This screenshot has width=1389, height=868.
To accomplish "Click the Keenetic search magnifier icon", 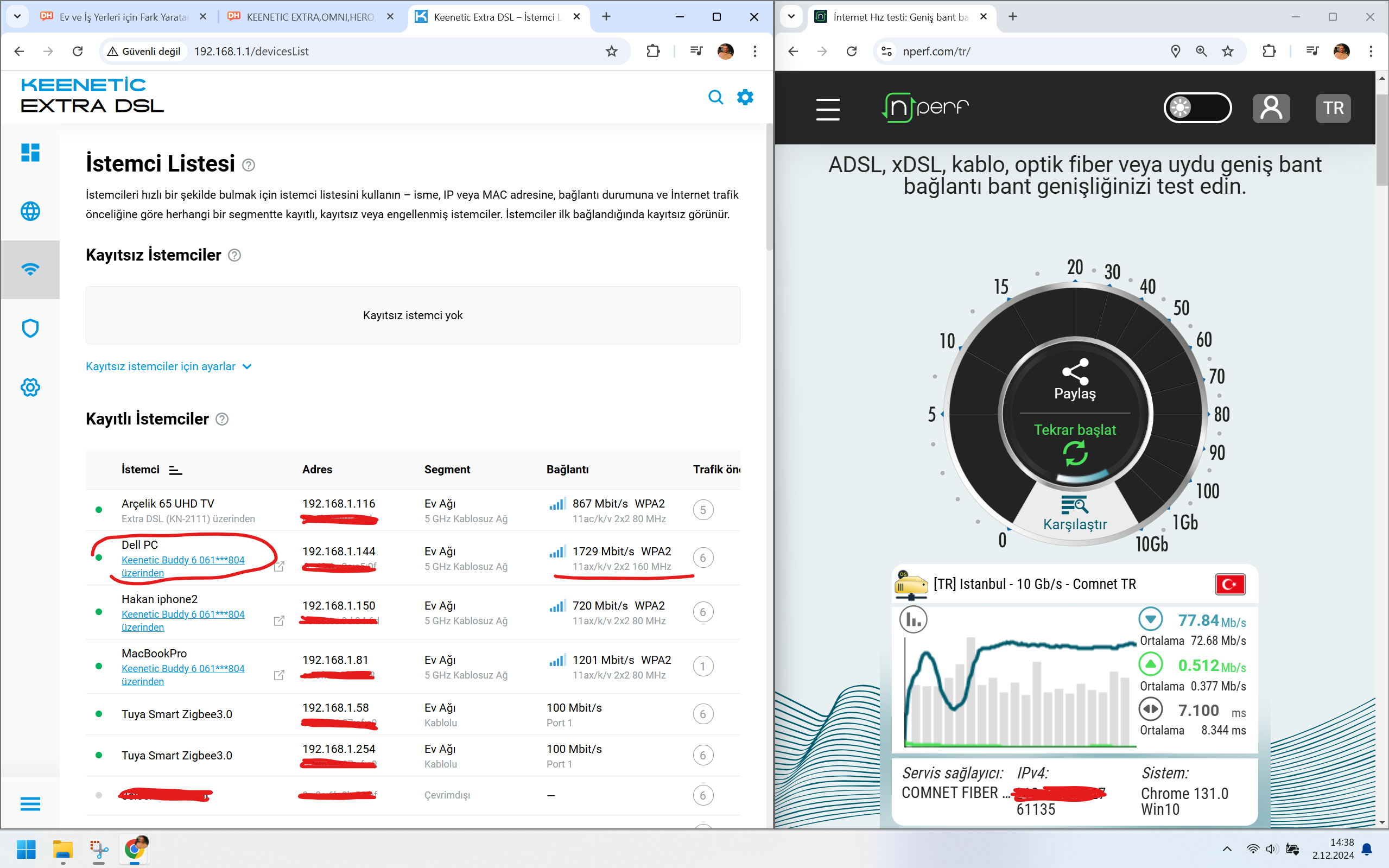I will (x=716, y=97).
